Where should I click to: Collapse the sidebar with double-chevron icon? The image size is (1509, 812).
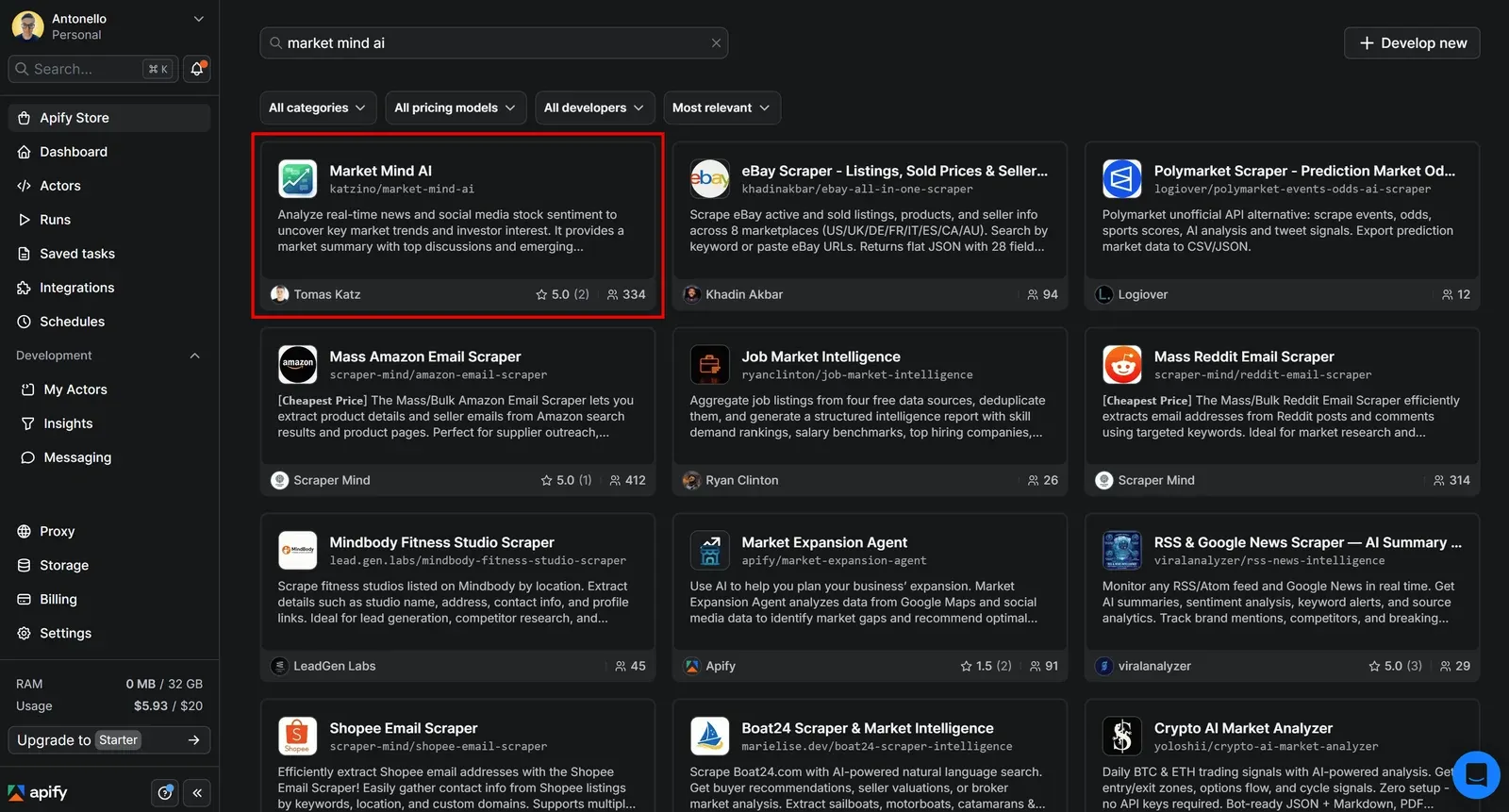[197, 793]
